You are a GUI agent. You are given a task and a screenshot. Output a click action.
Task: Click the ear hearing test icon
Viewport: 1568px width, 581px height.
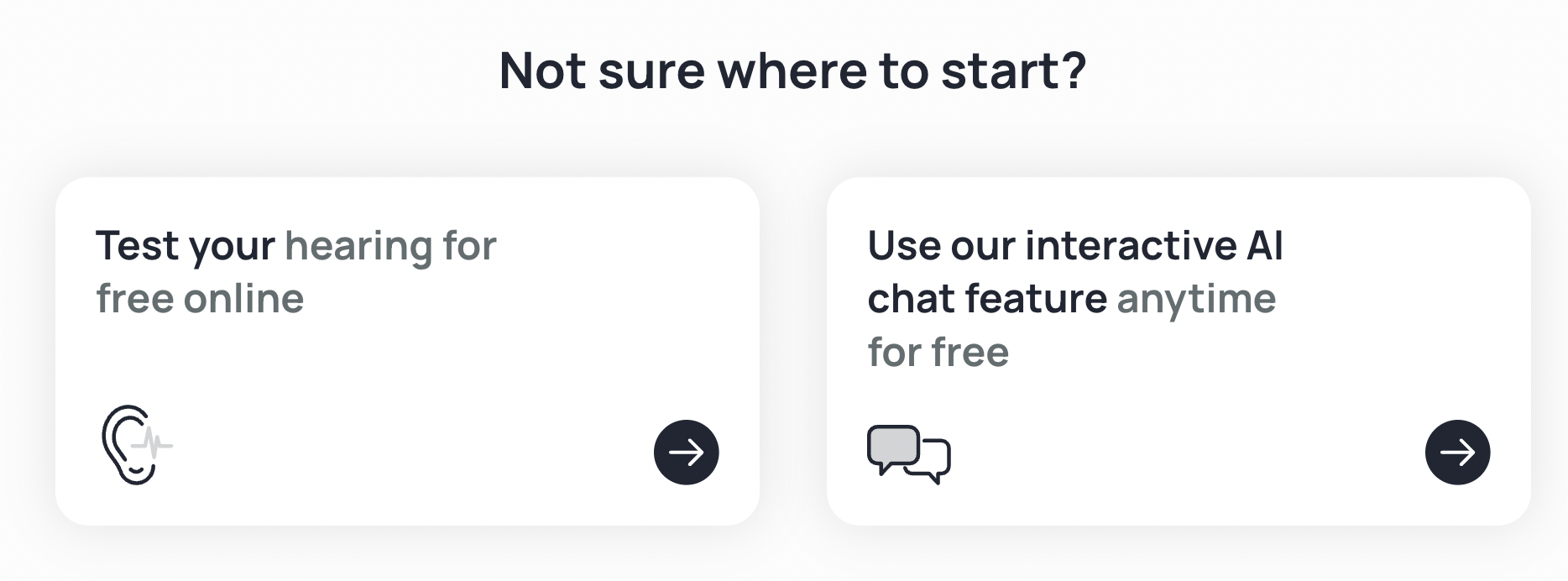[134, 445]
